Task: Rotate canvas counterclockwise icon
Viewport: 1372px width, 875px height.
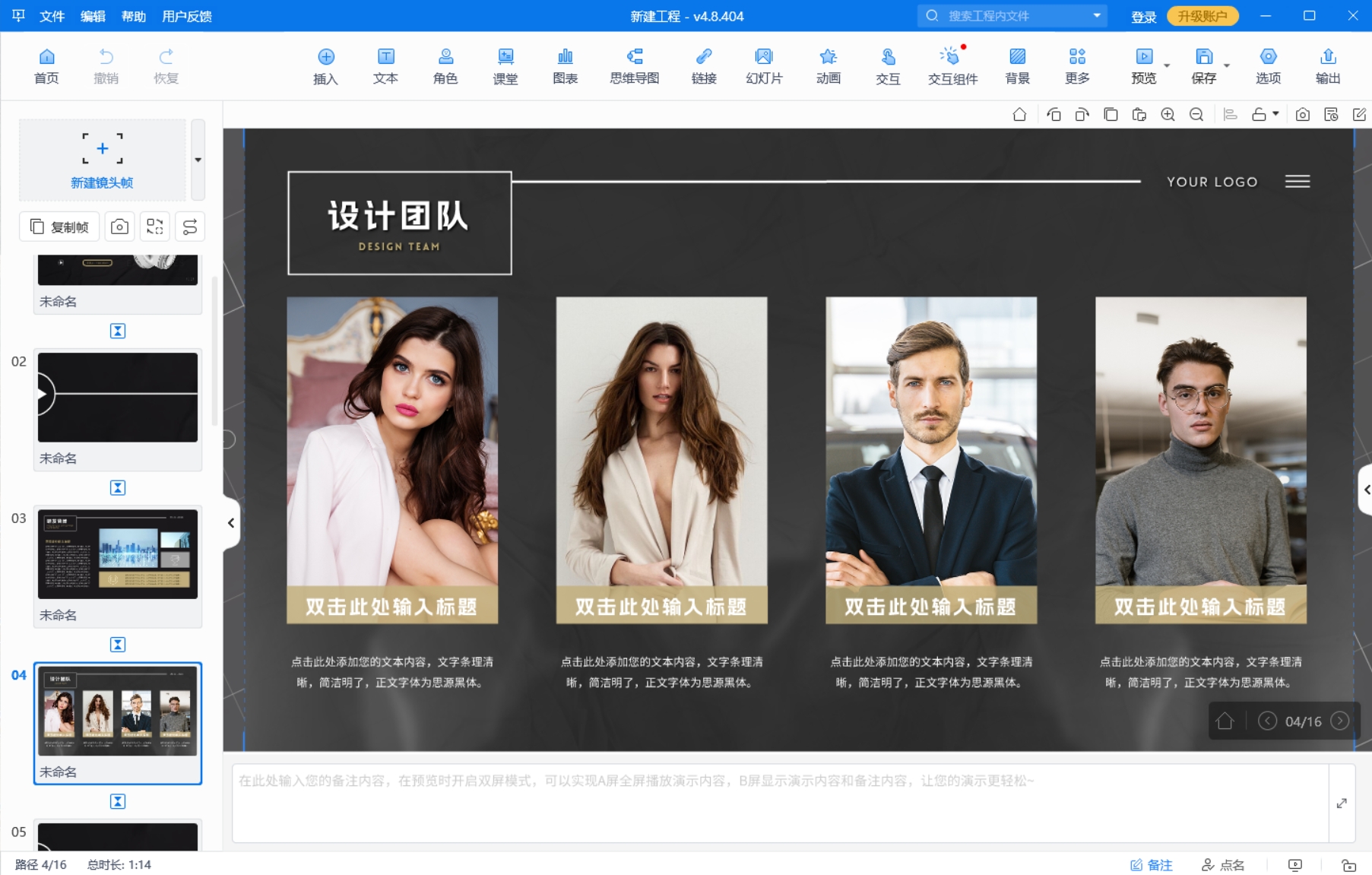Action: (x=1054, y=115)
